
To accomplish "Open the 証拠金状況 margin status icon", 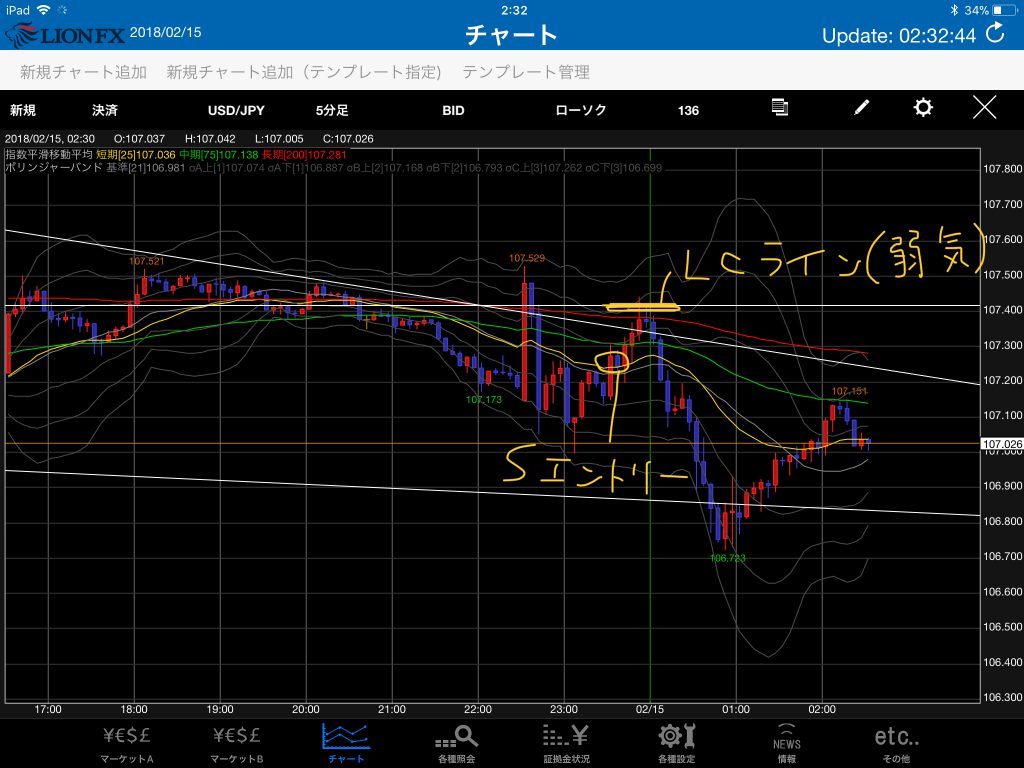I will (566, 743).
